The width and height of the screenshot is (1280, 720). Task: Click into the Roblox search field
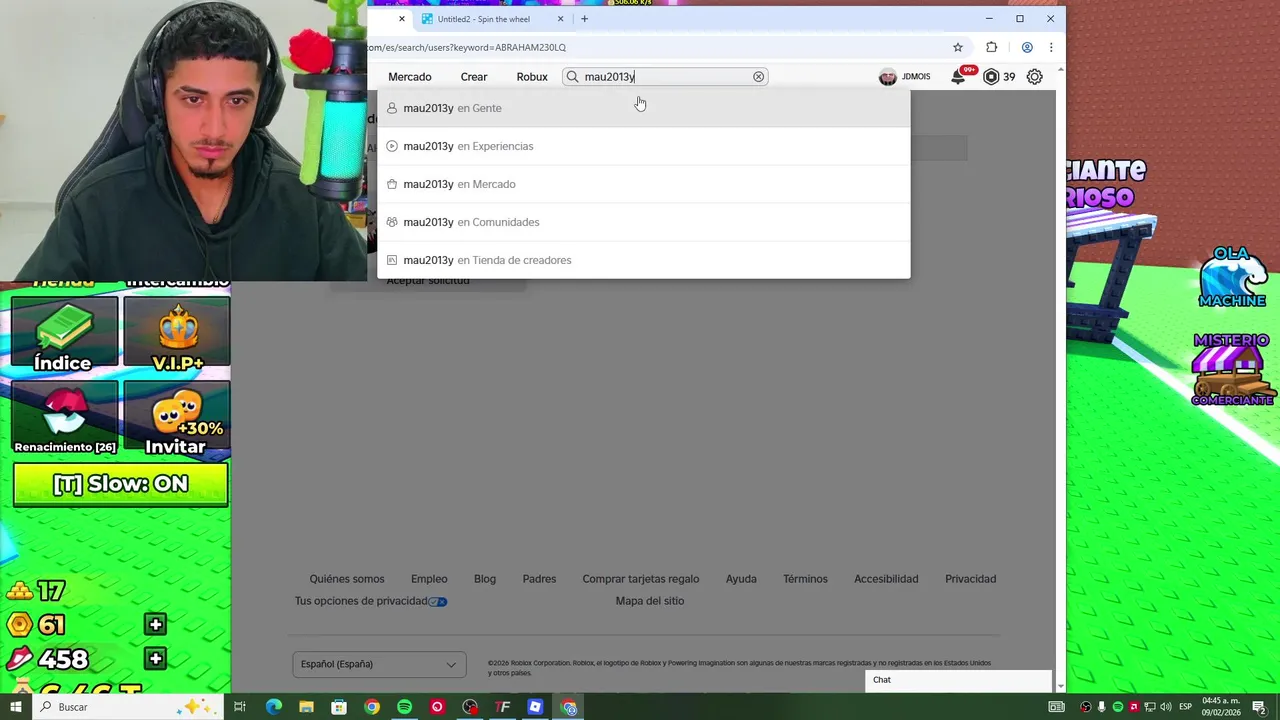(x=665, y=77)
